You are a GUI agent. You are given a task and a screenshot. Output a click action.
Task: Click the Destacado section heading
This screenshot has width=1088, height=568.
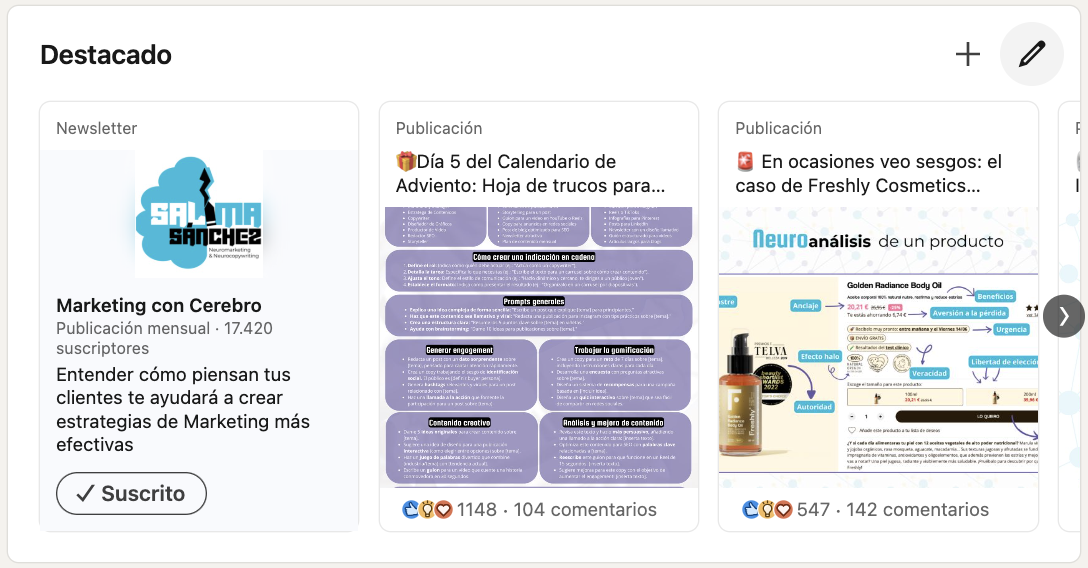coord(106,55)
